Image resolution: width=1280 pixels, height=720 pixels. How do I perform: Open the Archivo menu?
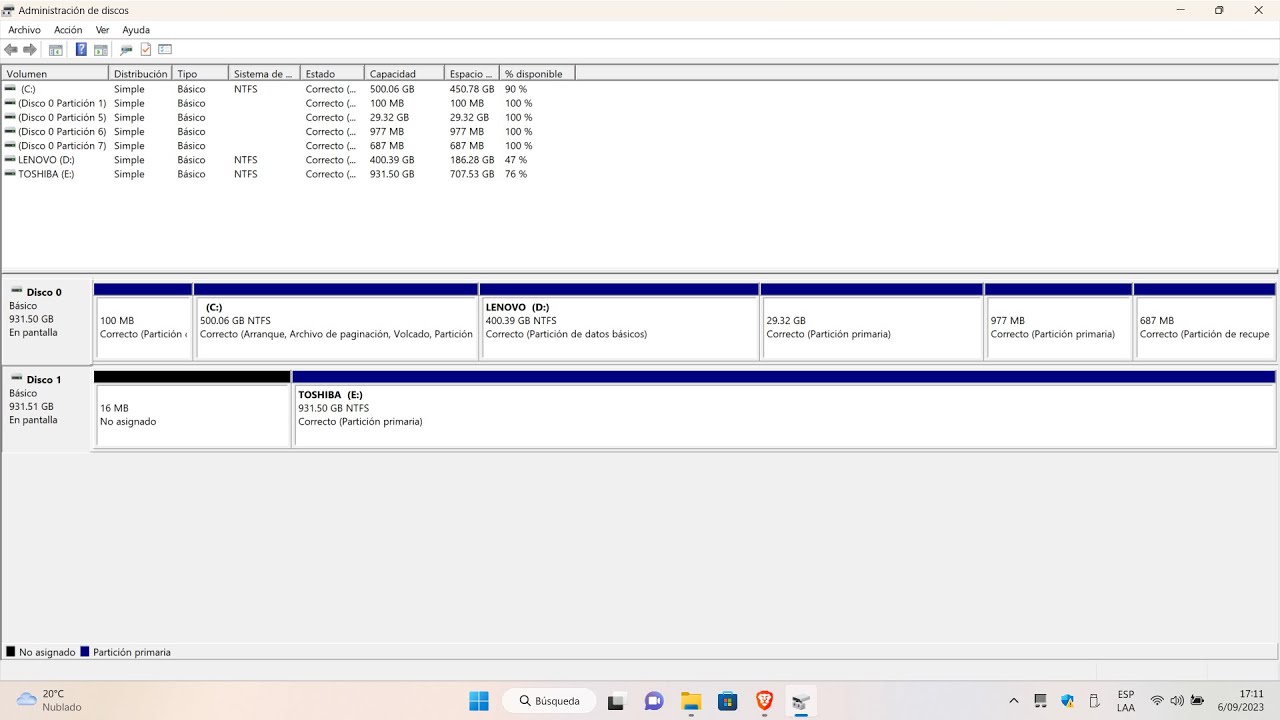point(24,30)
